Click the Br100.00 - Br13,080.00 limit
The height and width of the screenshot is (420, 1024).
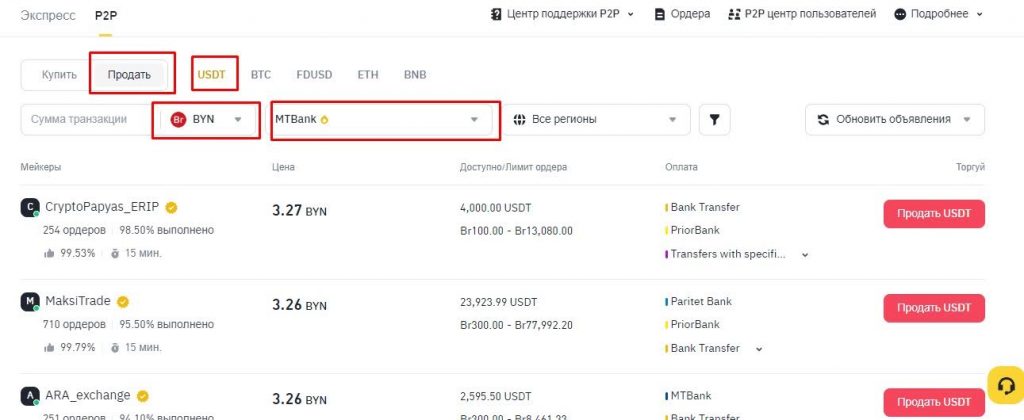(516, 231)
